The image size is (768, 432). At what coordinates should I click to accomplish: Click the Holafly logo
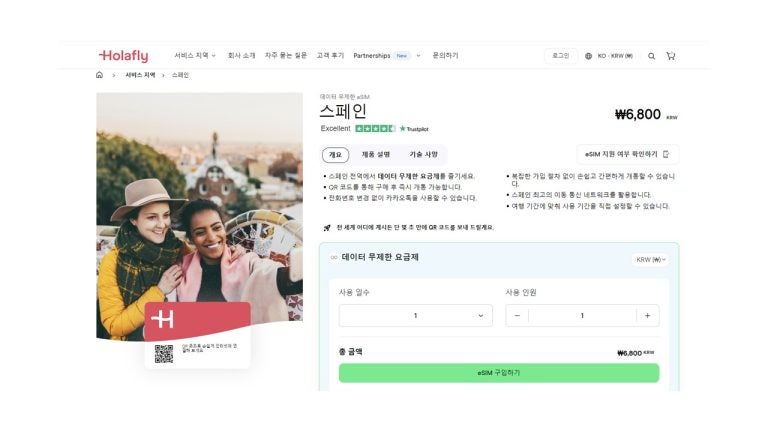point(123,56)
